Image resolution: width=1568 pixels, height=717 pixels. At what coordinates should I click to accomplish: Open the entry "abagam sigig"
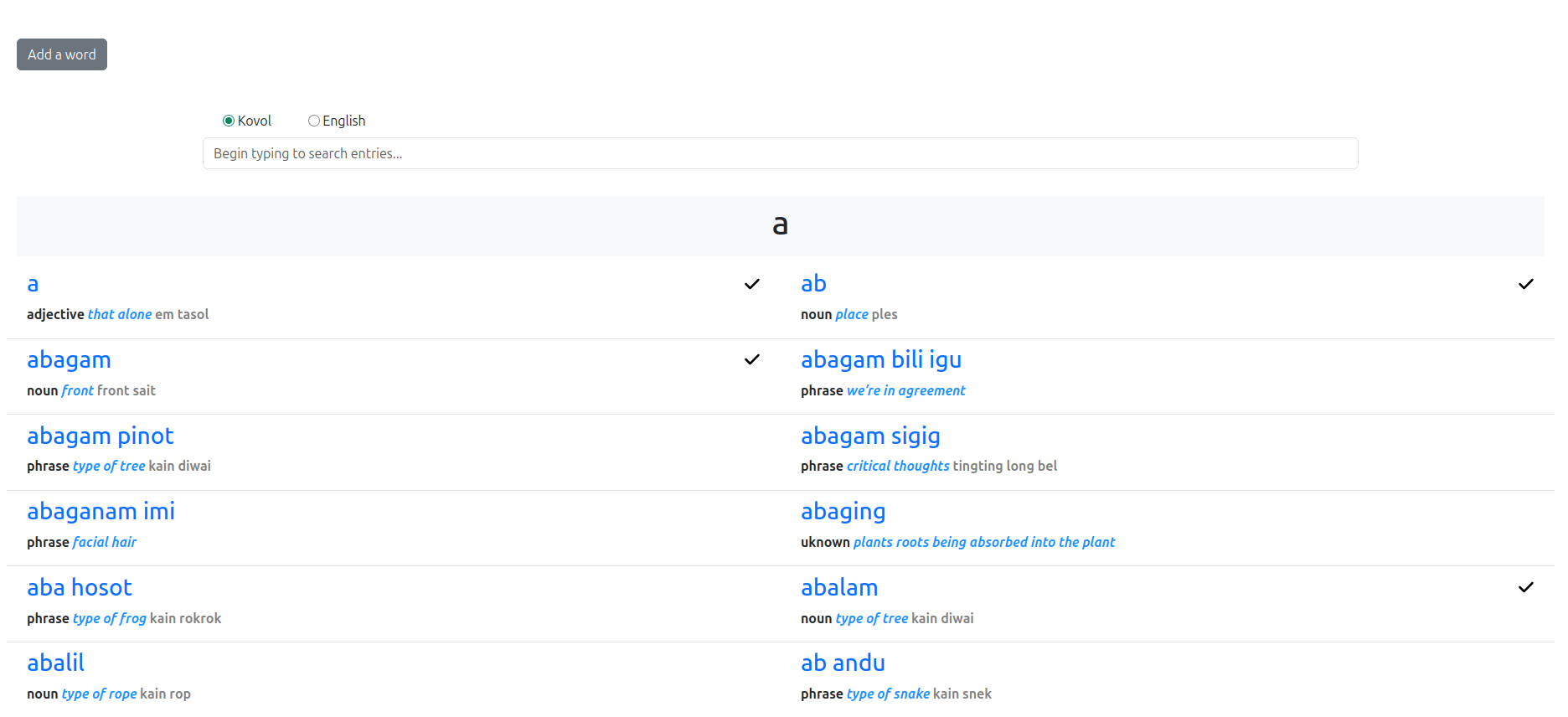click(x=870, y=436)
